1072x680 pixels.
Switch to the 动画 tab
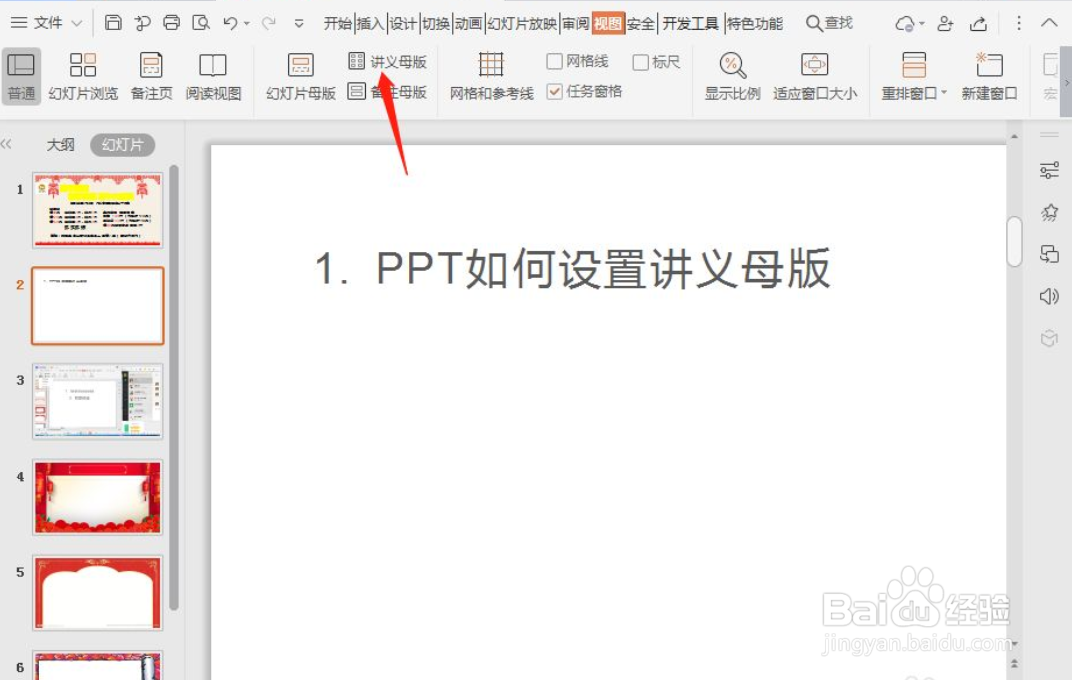click(468, 23)
